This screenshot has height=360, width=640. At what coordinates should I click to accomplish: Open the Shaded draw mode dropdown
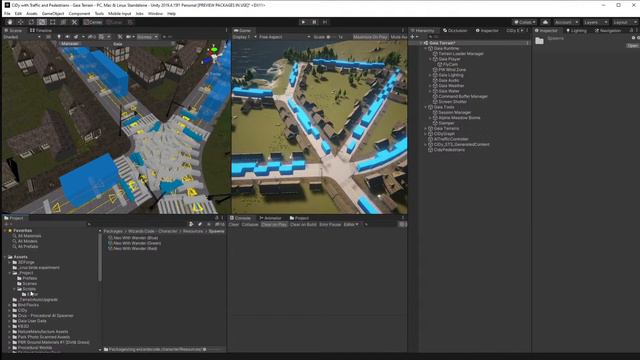click(x=22, y=37)
